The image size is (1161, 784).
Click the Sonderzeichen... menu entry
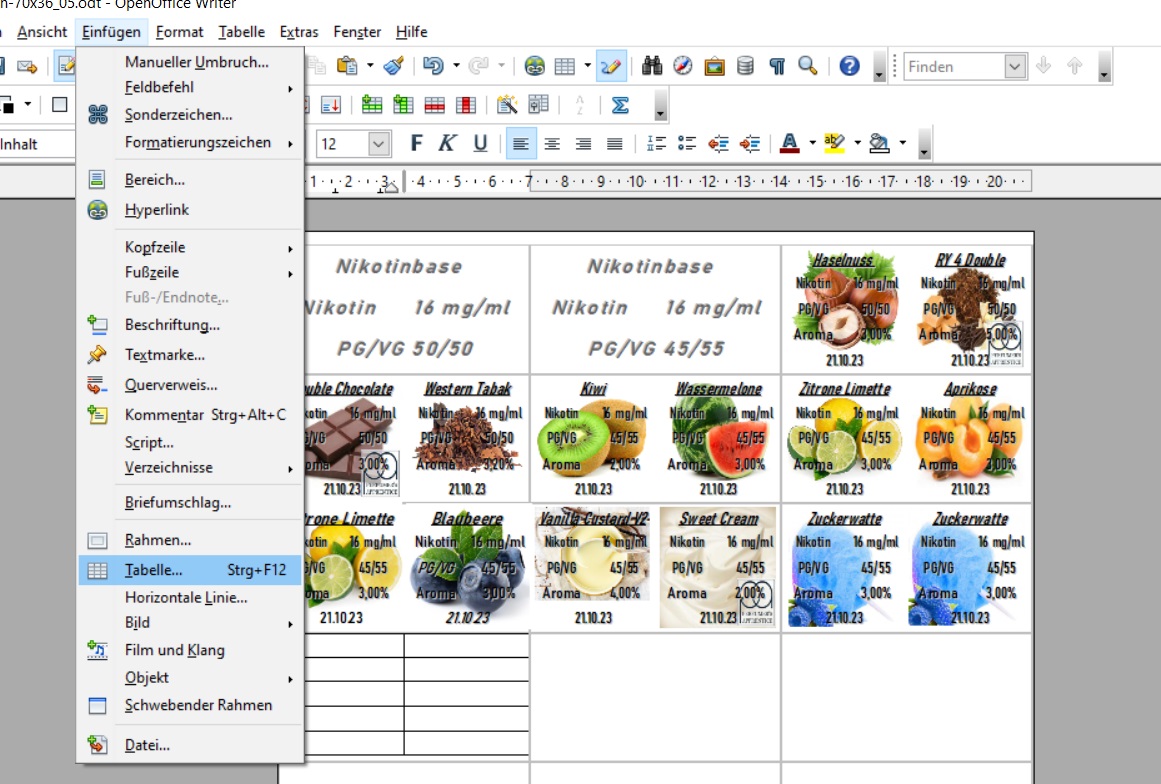pyautogui.click(x=178, y=115)
